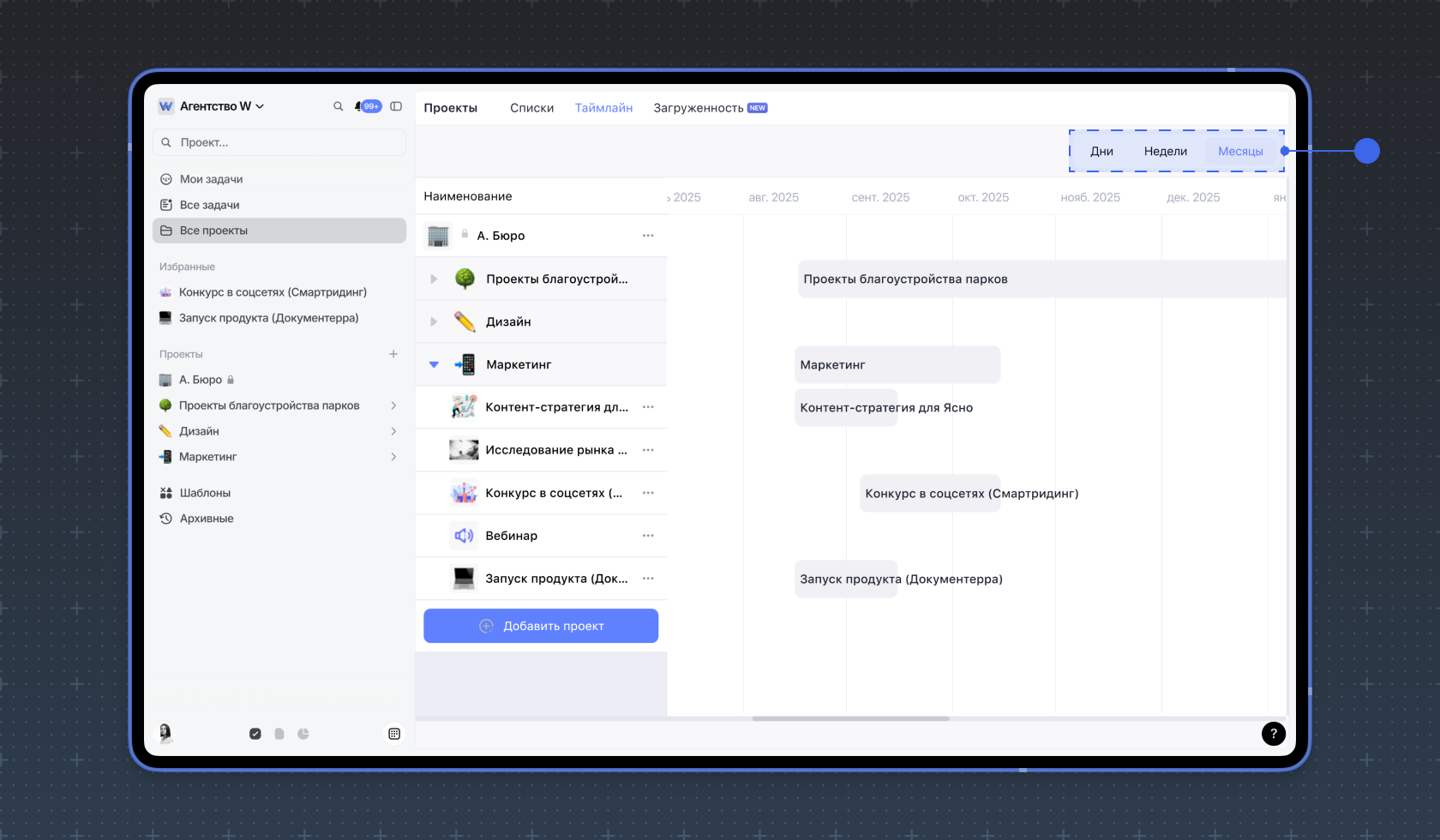Click the user avatar in bottom left
Screen dimensions: 1440x840
pos(165,733)
